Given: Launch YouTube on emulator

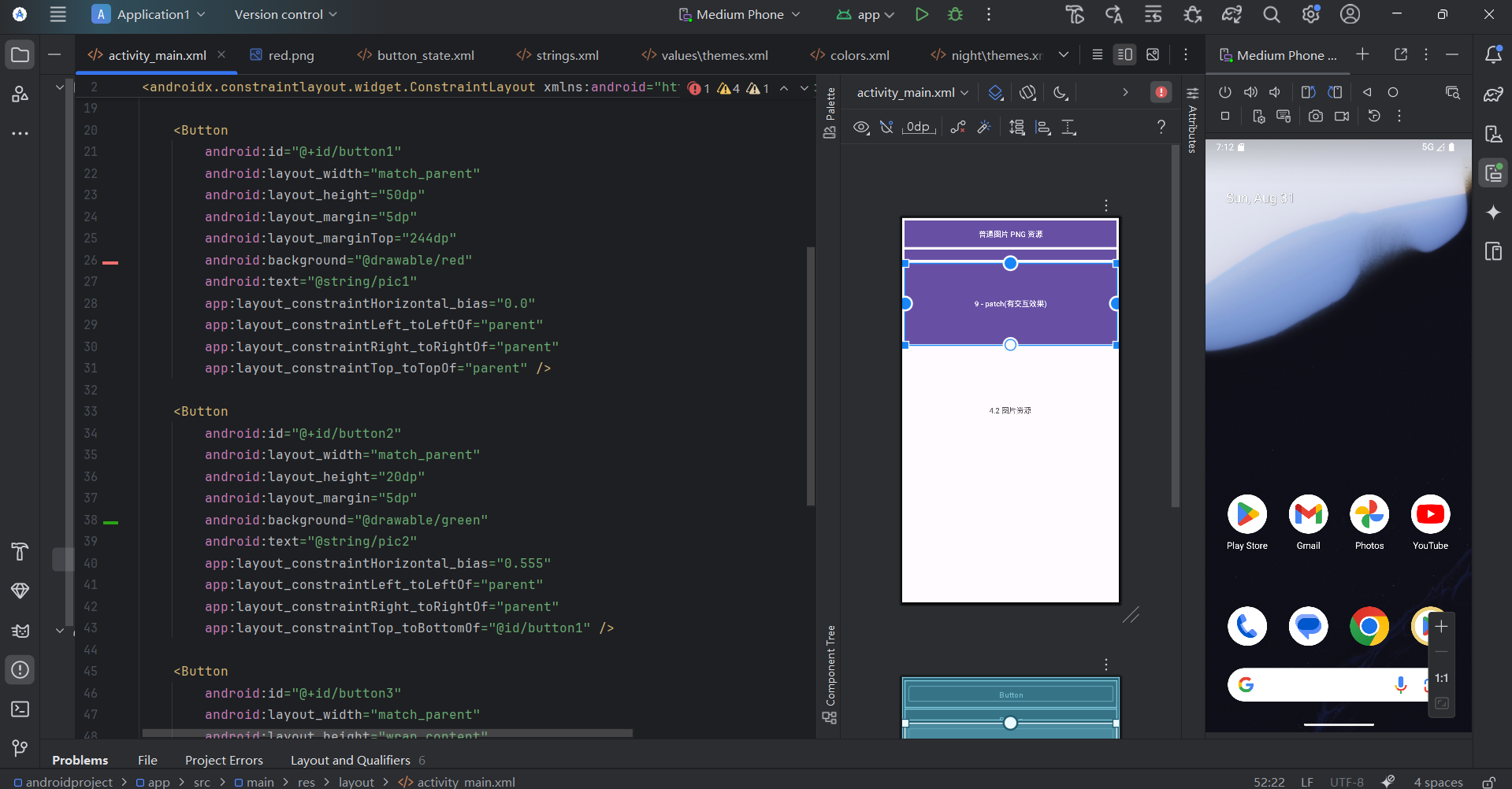Looking at the screenshot, I should (1430, 522).
